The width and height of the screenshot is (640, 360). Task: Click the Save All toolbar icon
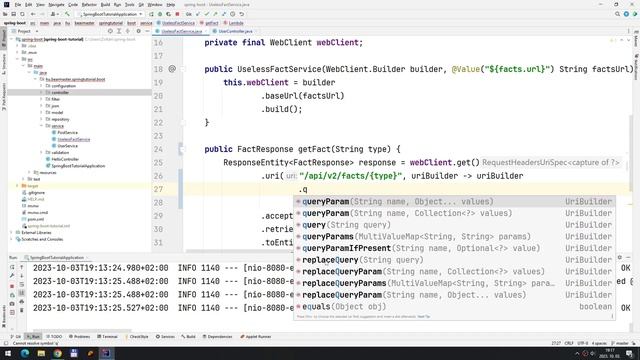tap(13, 14)
